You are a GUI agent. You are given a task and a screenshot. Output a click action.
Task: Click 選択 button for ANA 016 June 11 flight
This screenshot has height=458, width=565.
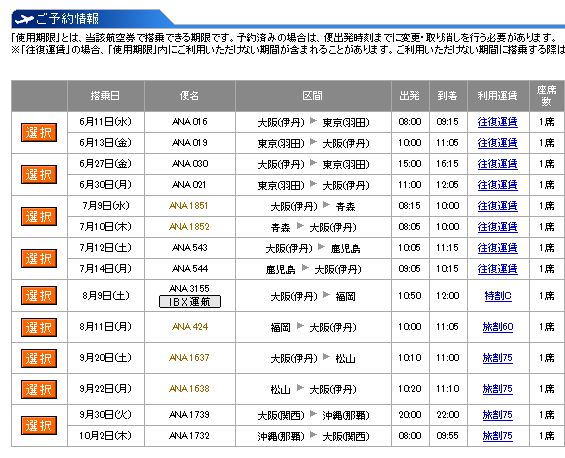(39, 133)
